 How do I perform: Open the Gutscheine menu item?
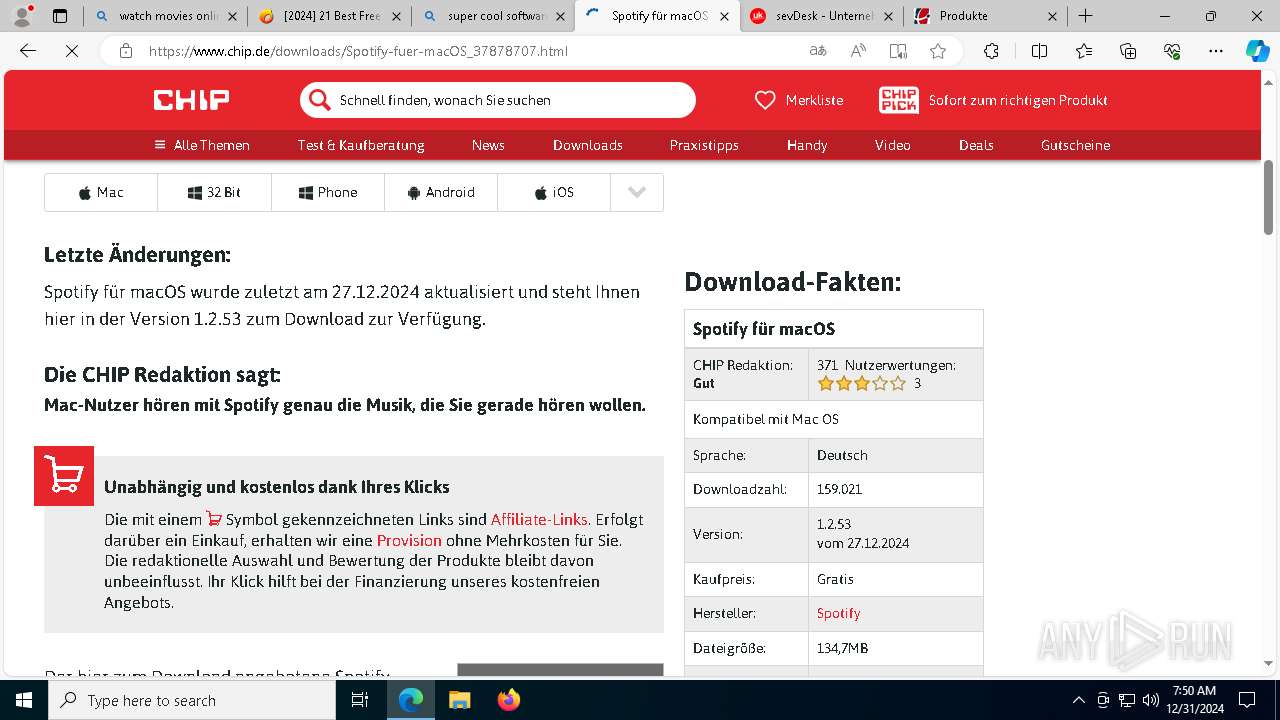[1075, 145]
